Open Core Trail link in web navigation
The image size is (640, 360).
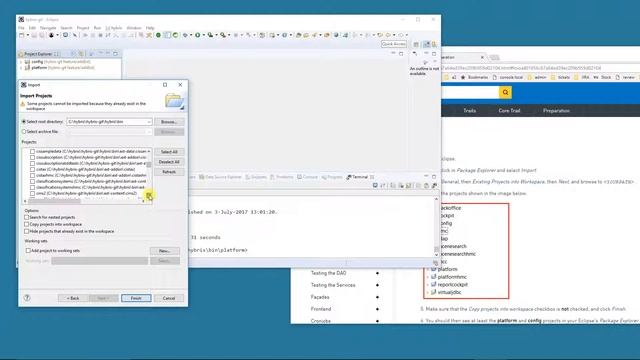coord(509,111)
